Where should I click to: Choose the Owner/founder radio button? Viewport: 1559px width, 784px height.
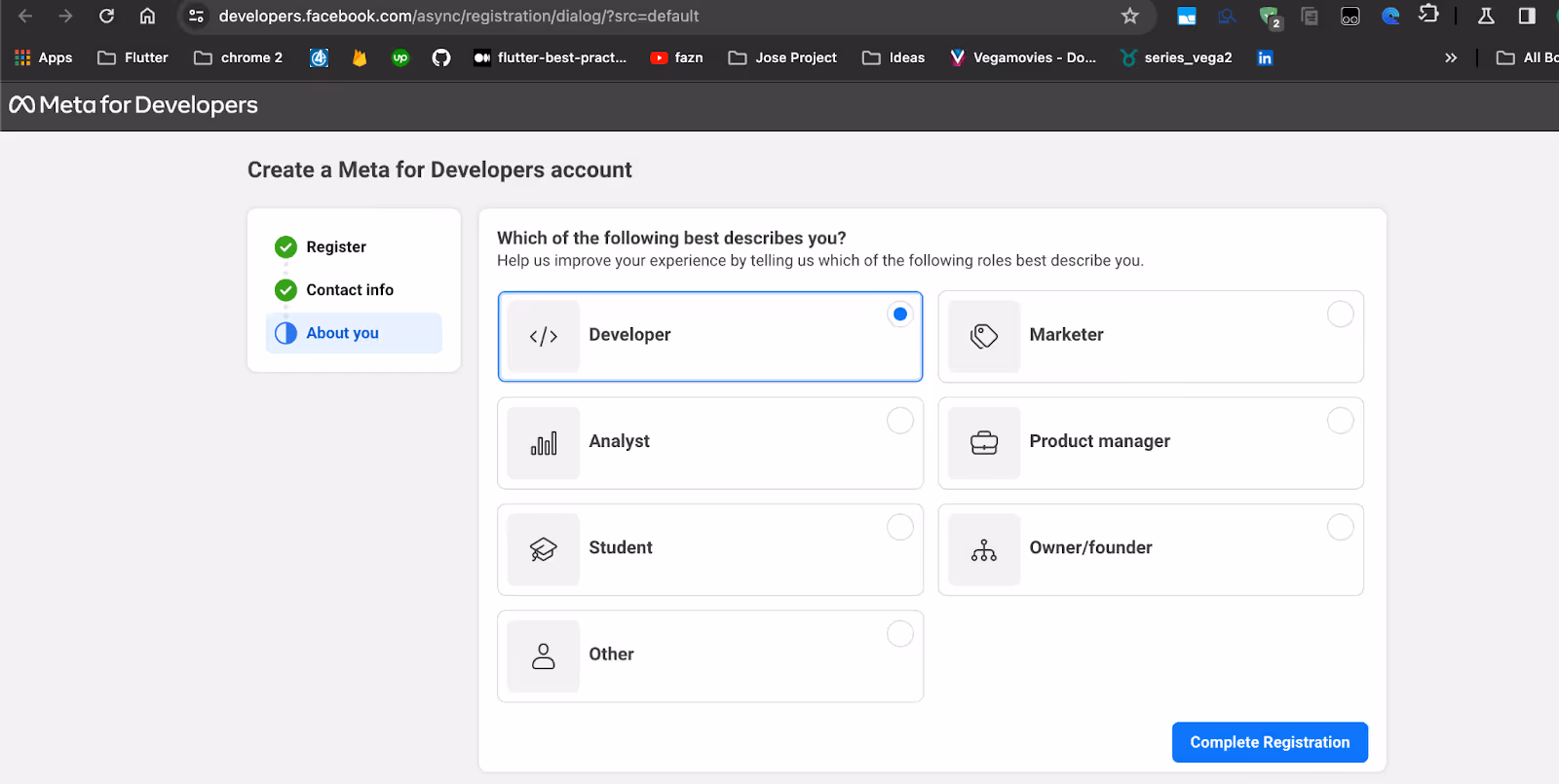(x=1341, y=527)
